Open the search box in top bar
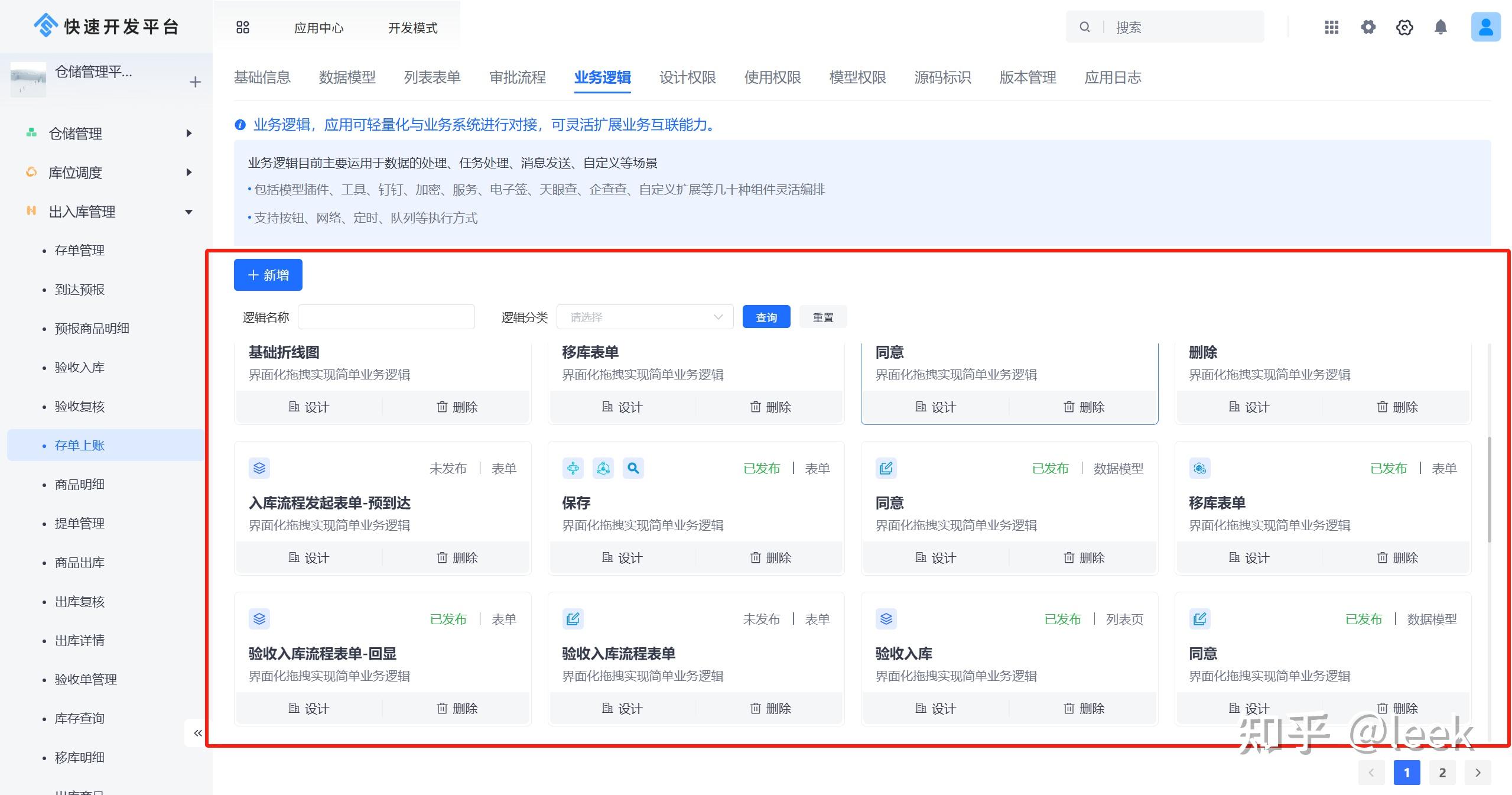This screenshot has width=1512, height=795. coord(1164,27)
